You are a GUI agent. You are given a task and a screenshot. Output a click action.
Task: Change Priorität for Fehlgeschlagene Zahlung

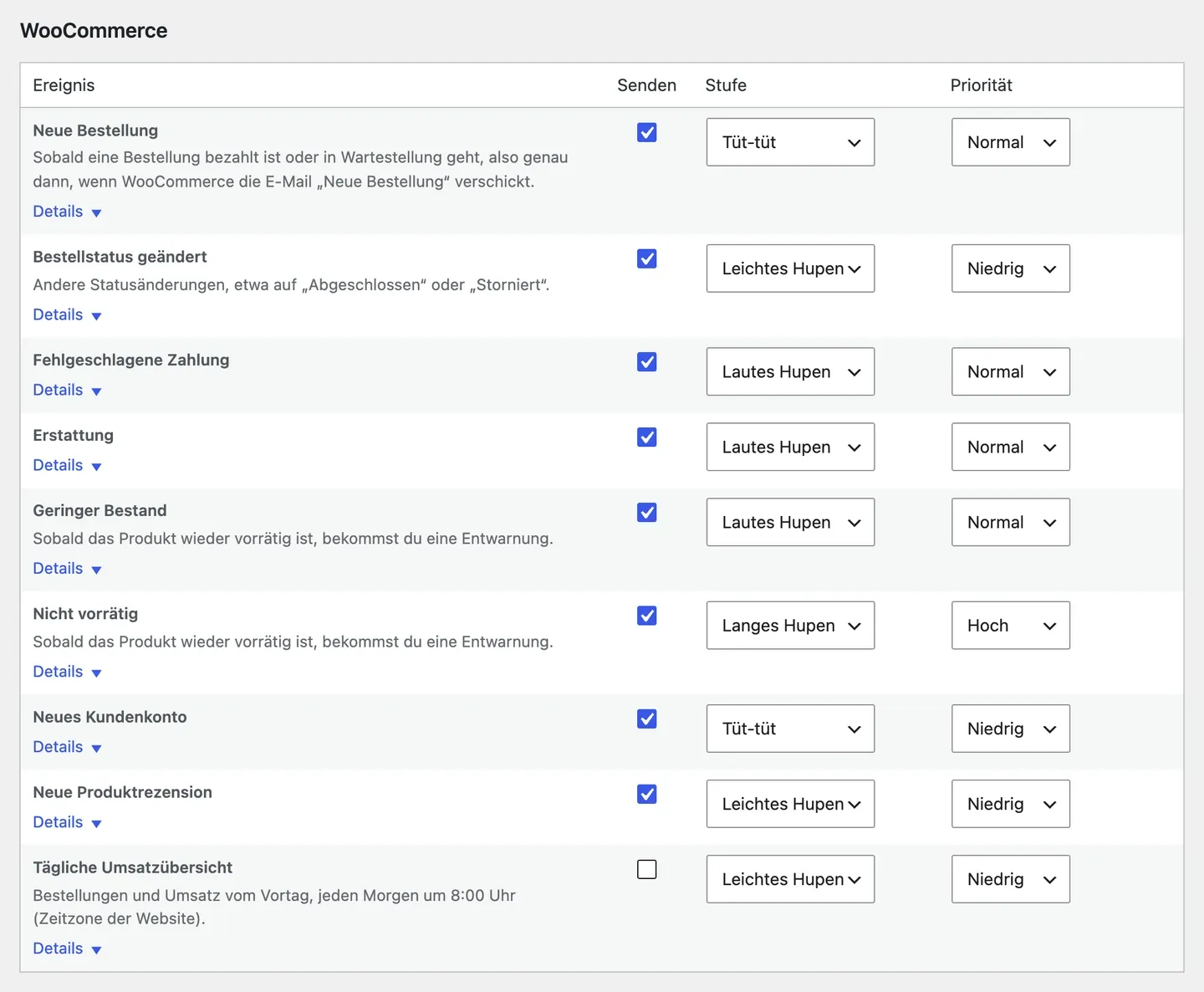click(1010, 371)
